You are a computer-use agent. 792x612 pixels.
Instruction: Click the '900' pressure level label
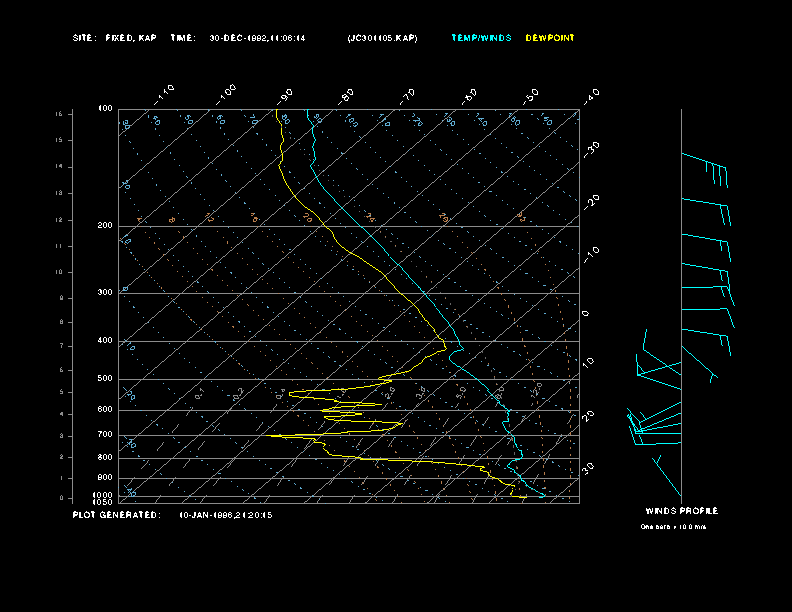coord(105,478)
